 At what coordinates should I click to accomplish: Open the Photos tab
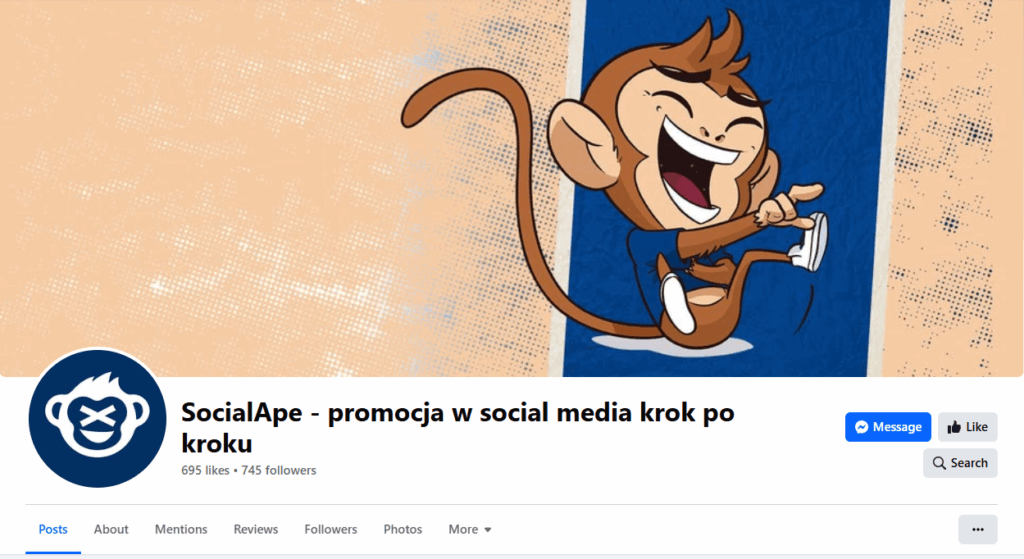403,530
